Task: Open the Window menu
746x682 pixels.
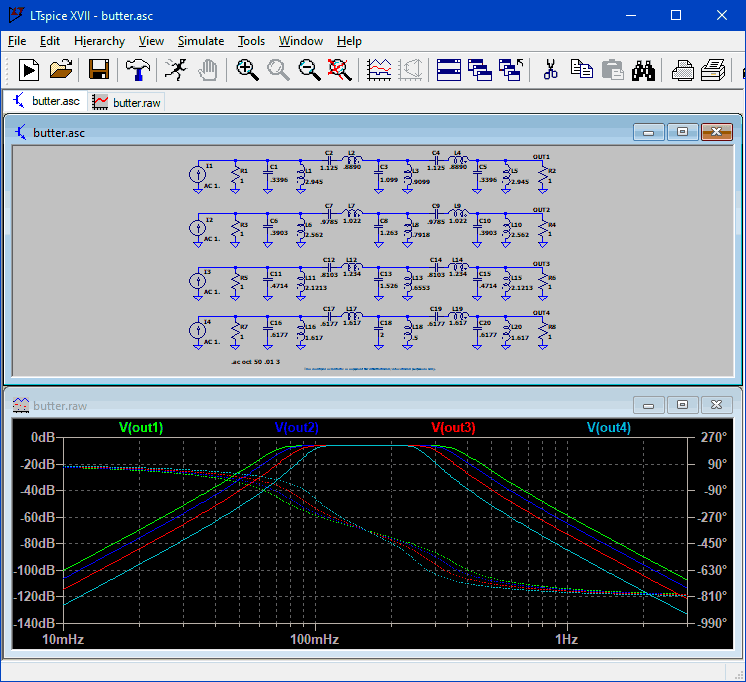Action: coord(301,41)
